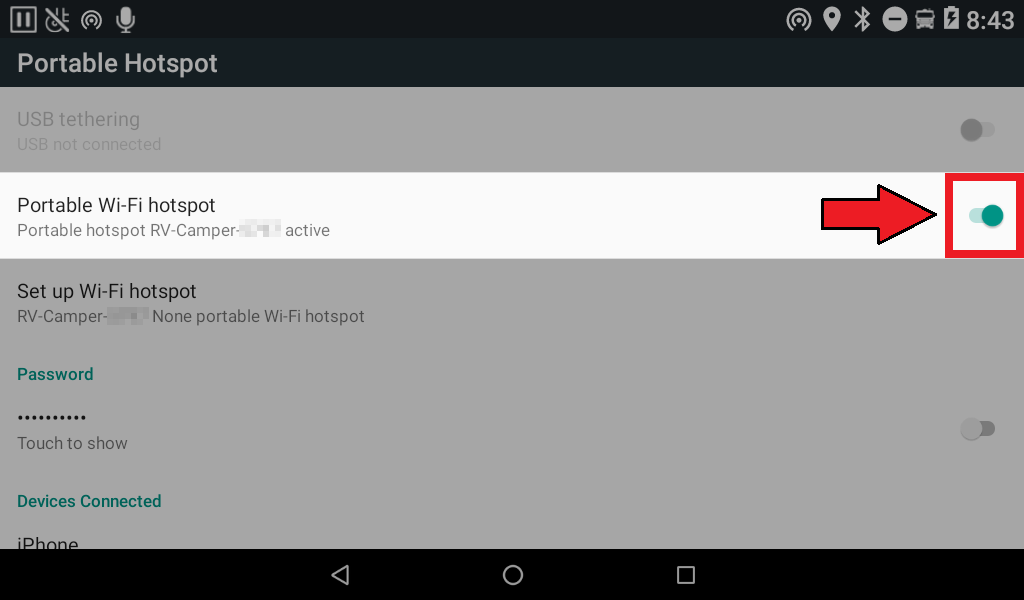Tap the hotspot signal icon beside the microphone
1024x600 pixels.
click(x=91, y=20)
